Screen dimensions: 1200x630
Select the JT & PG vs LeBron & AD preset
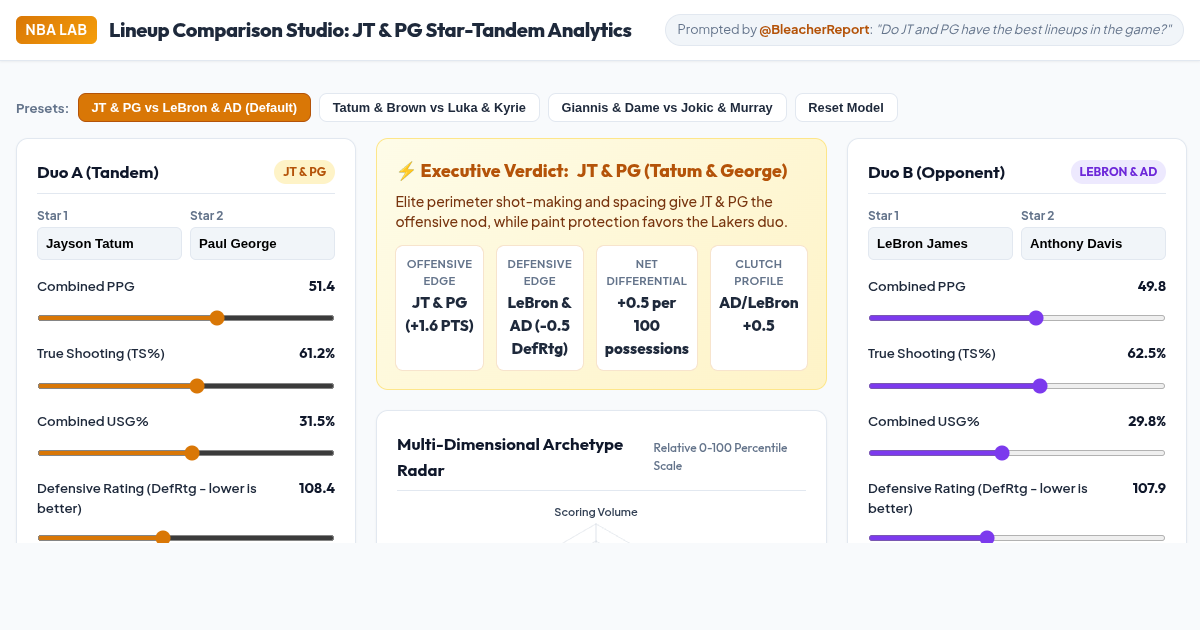click(194, 108)
